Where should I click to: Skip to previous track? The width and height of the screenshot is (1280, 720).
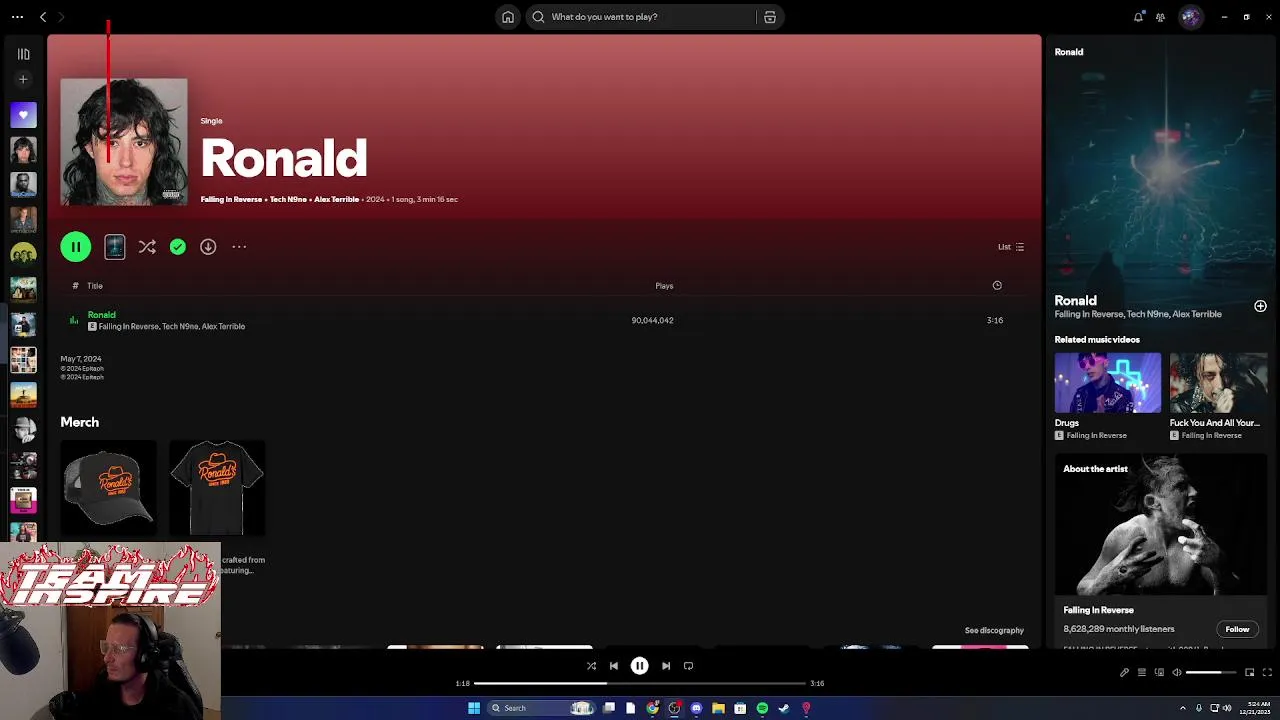(614, 666)
